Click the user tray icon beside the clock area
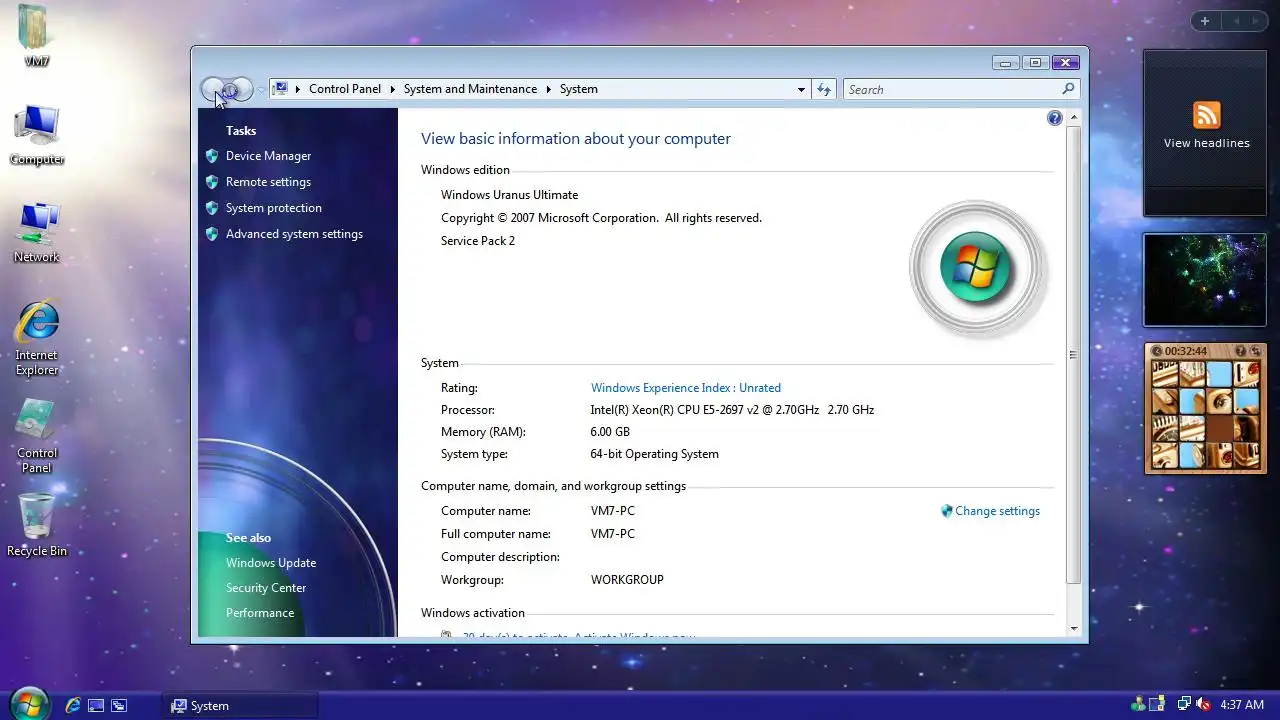 click(x=1138, y=705)
